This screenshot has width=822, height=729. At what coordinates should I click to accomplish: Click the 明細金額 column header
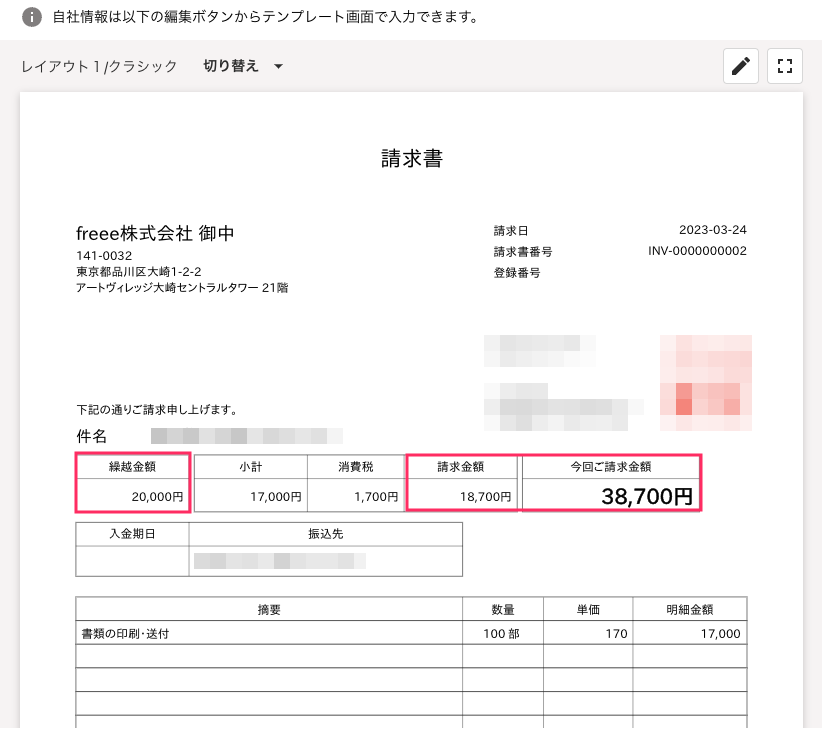point(689,609)
